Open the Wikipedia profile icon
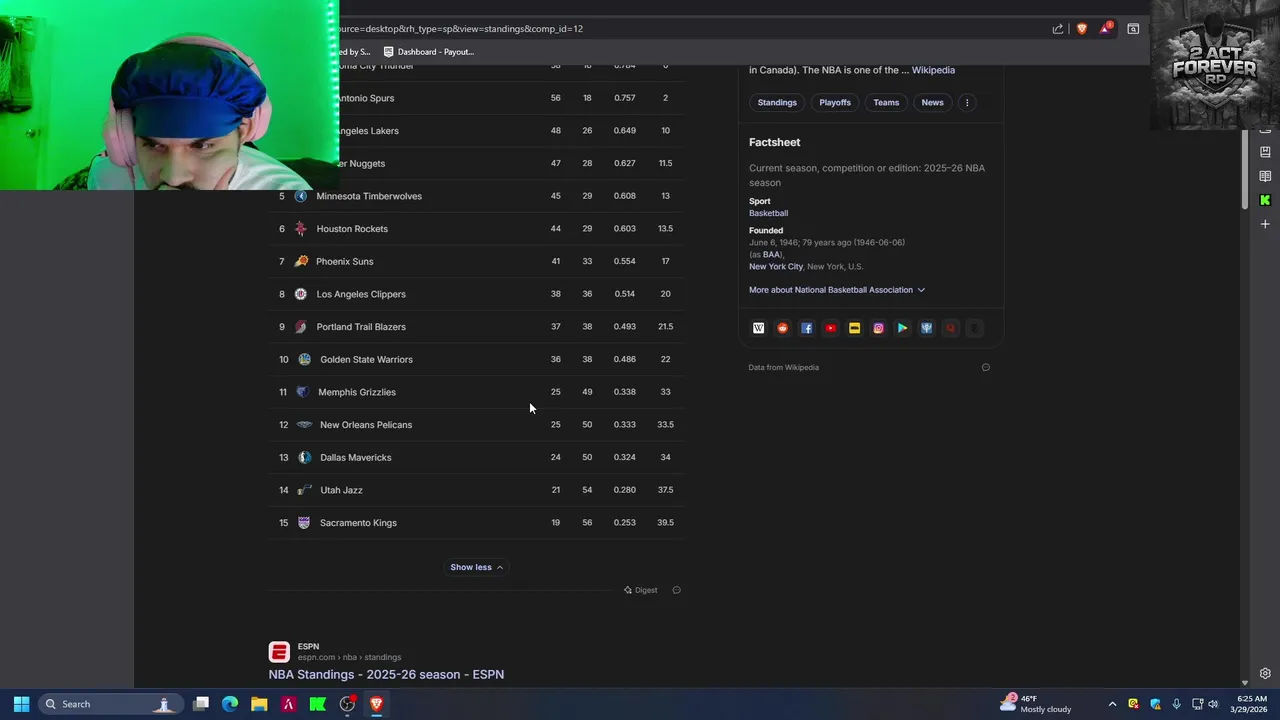The height and width of the screenshot is (720, 1280). 758,328
